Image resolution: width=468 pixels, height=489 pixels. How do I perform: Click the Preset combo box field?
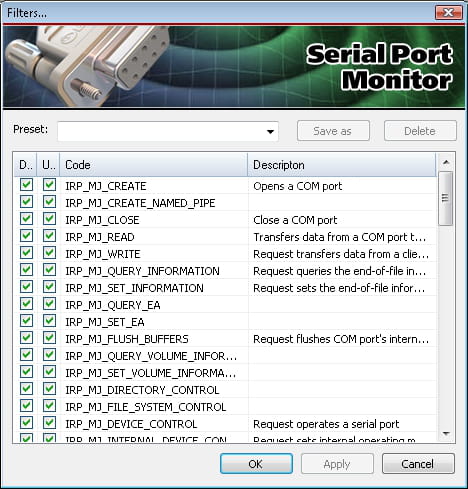(168, 131)
